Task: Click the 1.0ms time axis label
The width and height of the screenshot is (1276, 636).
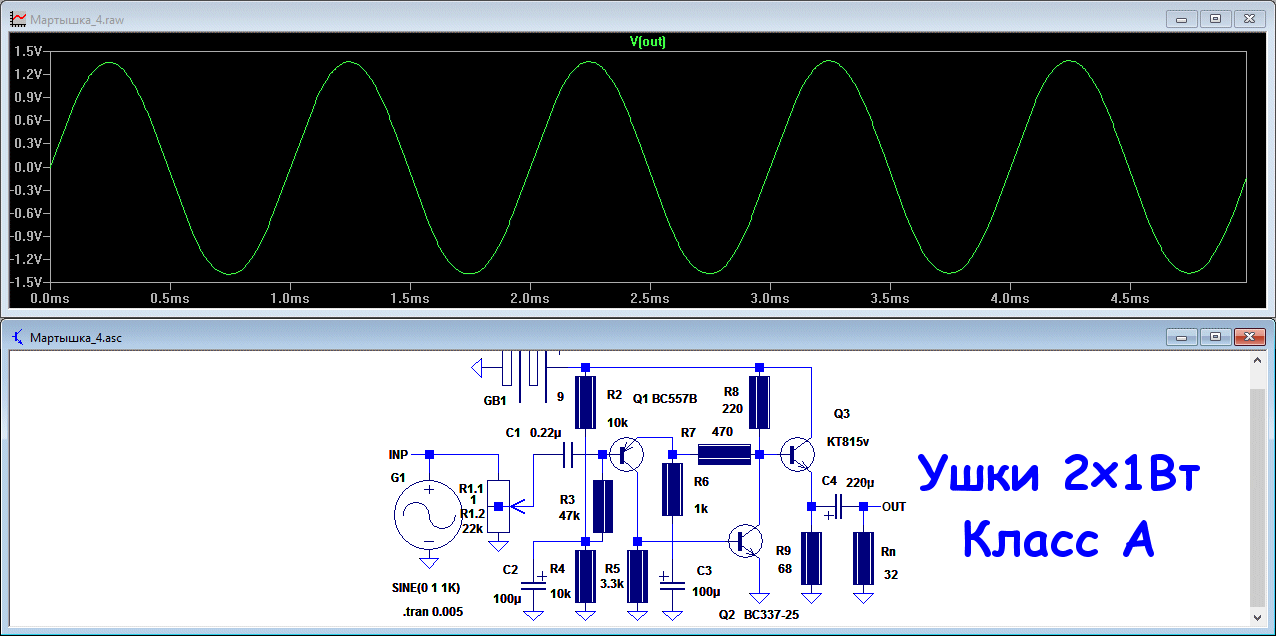Action: point(289,299)
